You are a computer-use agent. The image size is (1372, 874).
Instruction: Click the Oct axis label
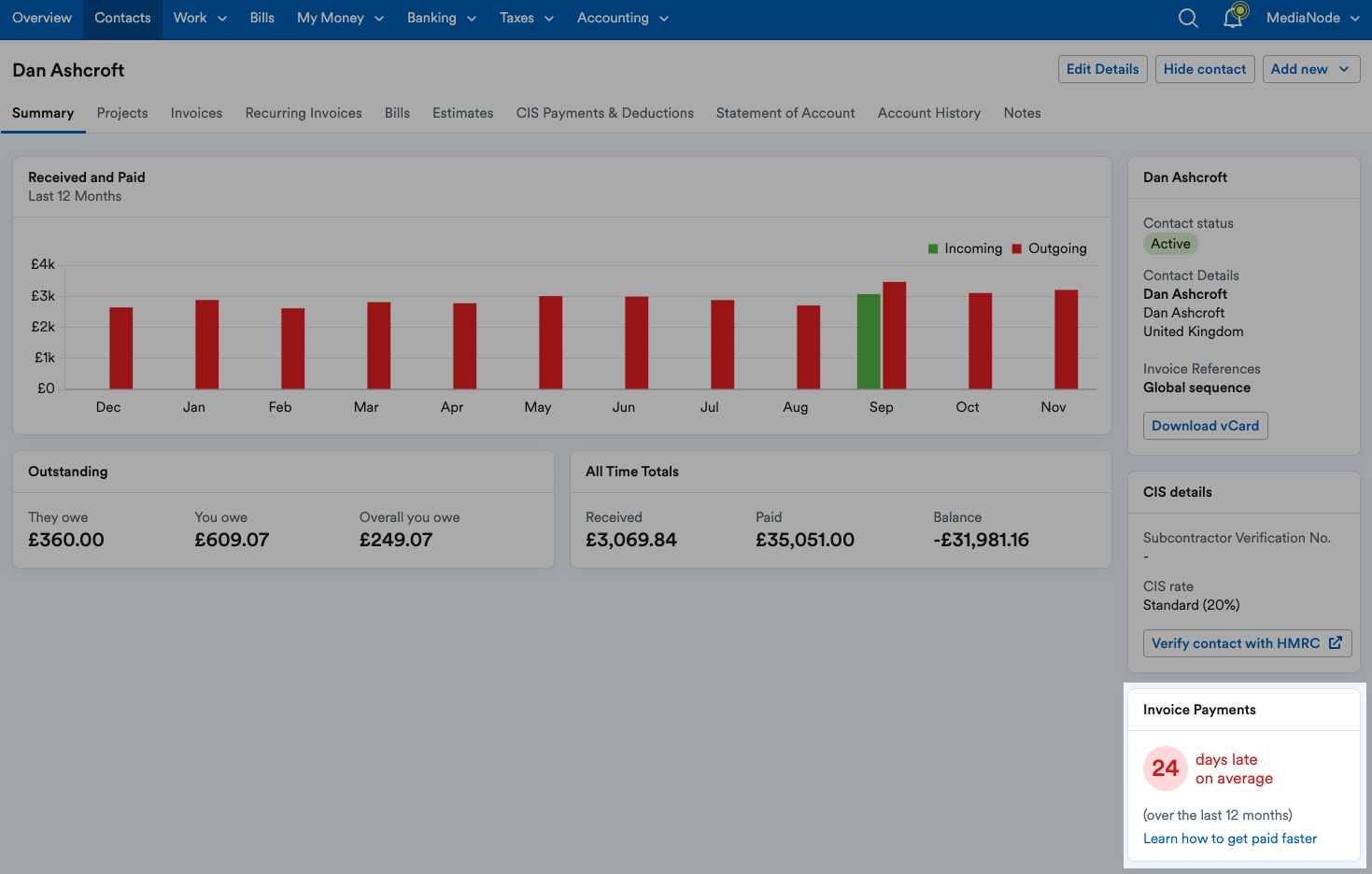968,407
